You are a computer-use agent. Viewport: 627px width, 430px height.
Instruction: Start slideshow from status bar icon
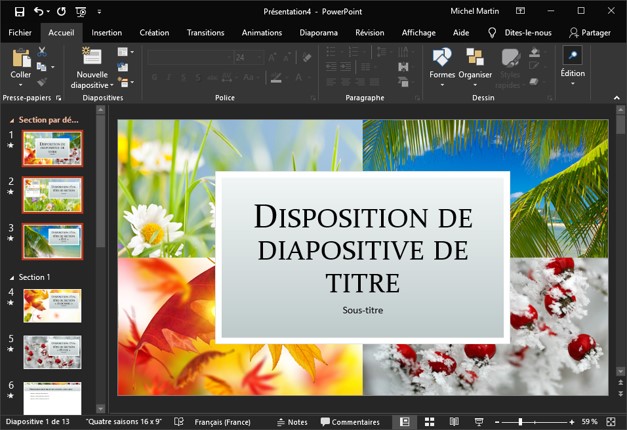pyautogui.click(x=478, y=422)
